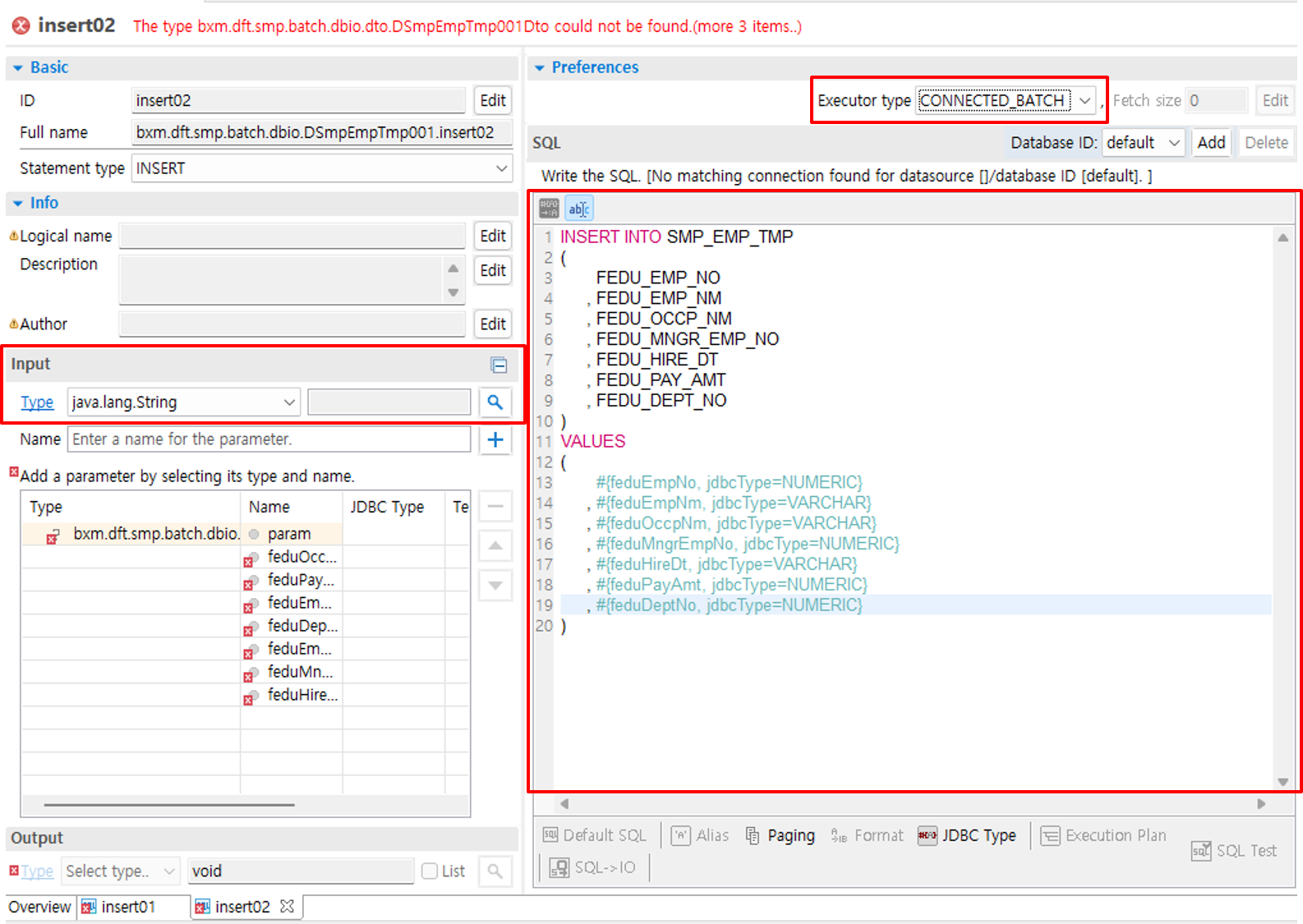Image resolution: width=1303 pixels, height=924 pixels.
Task: Collapse the Basic section
Action: 17,68
